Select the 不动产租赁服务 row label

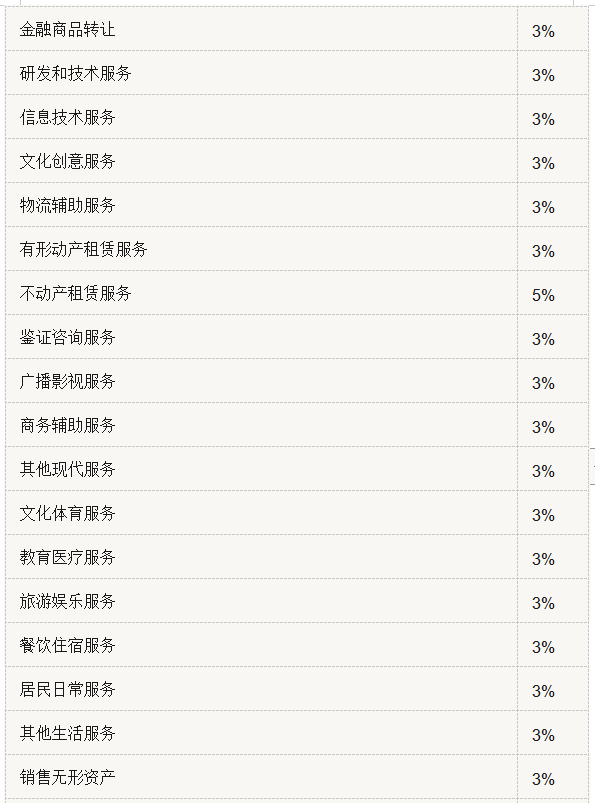75,293
